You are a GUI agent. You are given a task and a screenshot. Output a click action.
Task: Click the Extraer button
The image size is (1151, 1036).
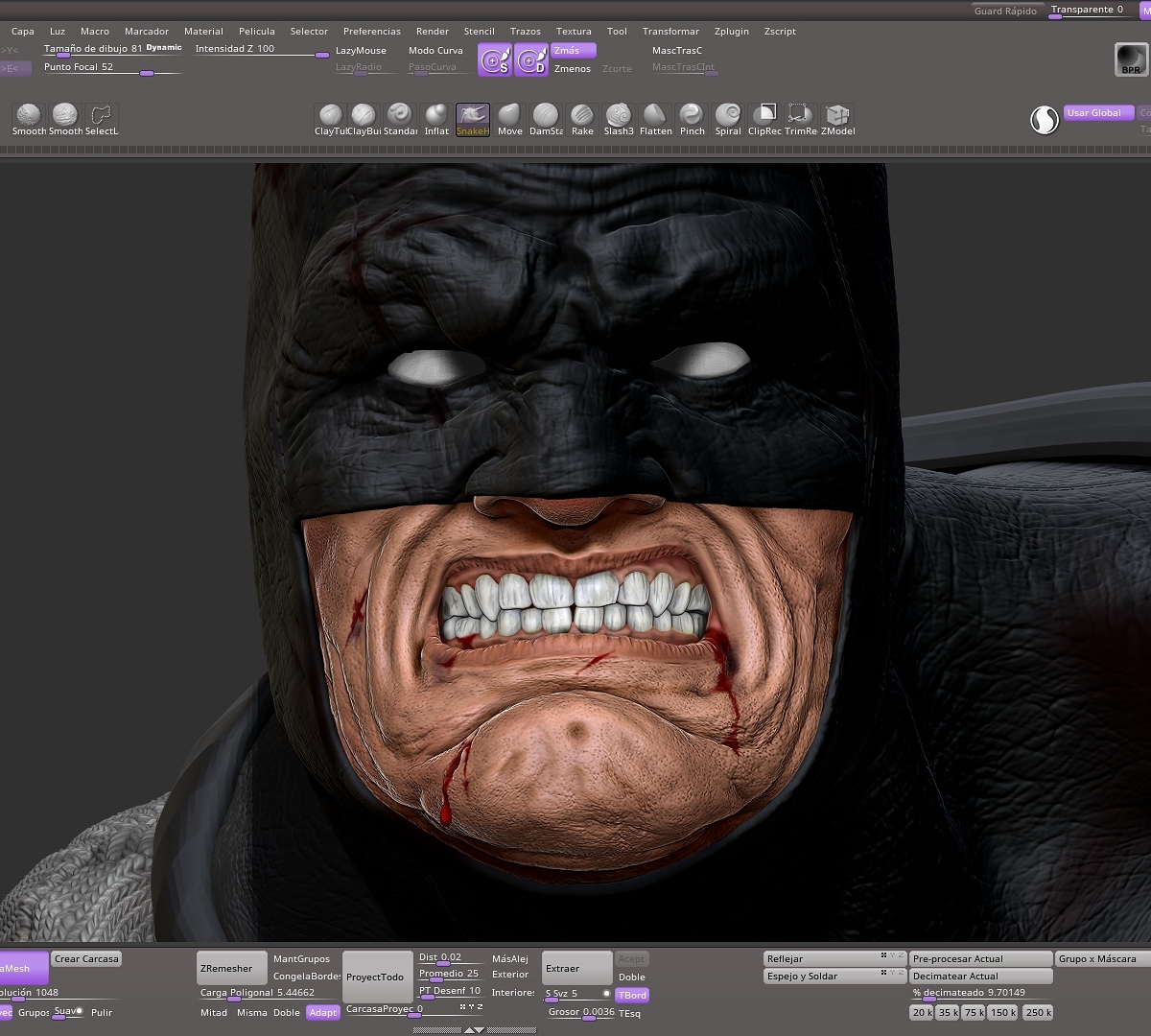click(576, 968)
